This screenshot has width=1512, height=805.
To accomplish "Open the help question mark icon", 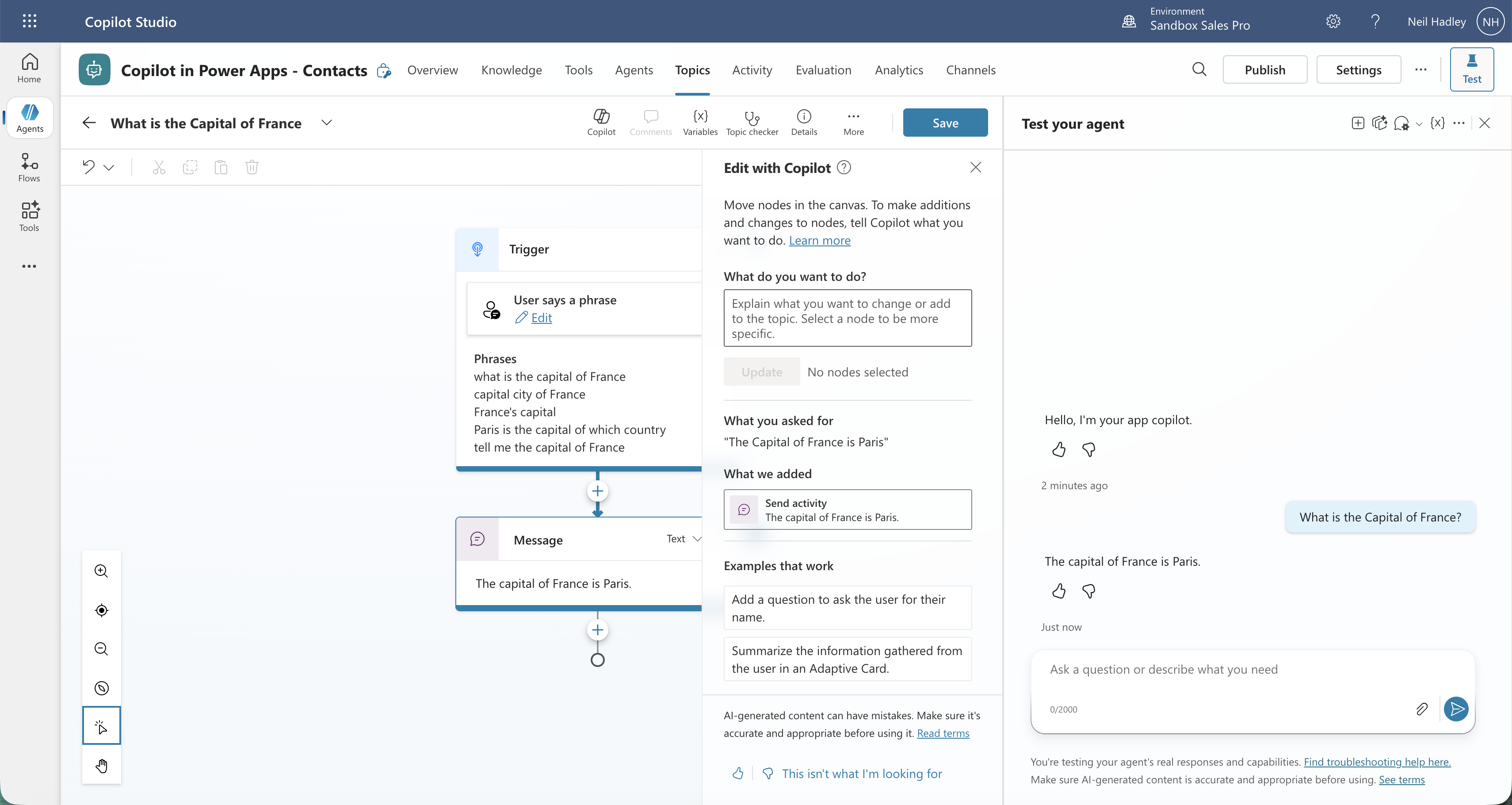I will [1375, 22].
